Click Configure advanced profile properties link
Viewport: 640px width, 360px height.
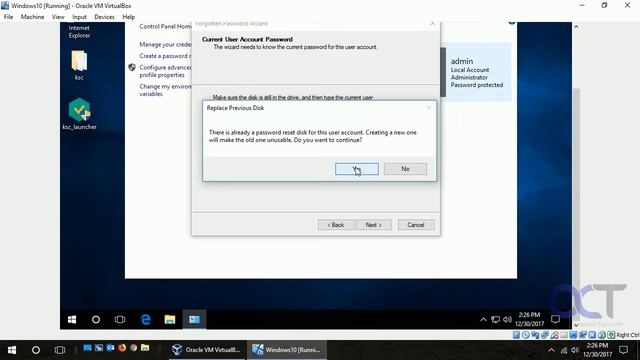[x=165, y=71]
